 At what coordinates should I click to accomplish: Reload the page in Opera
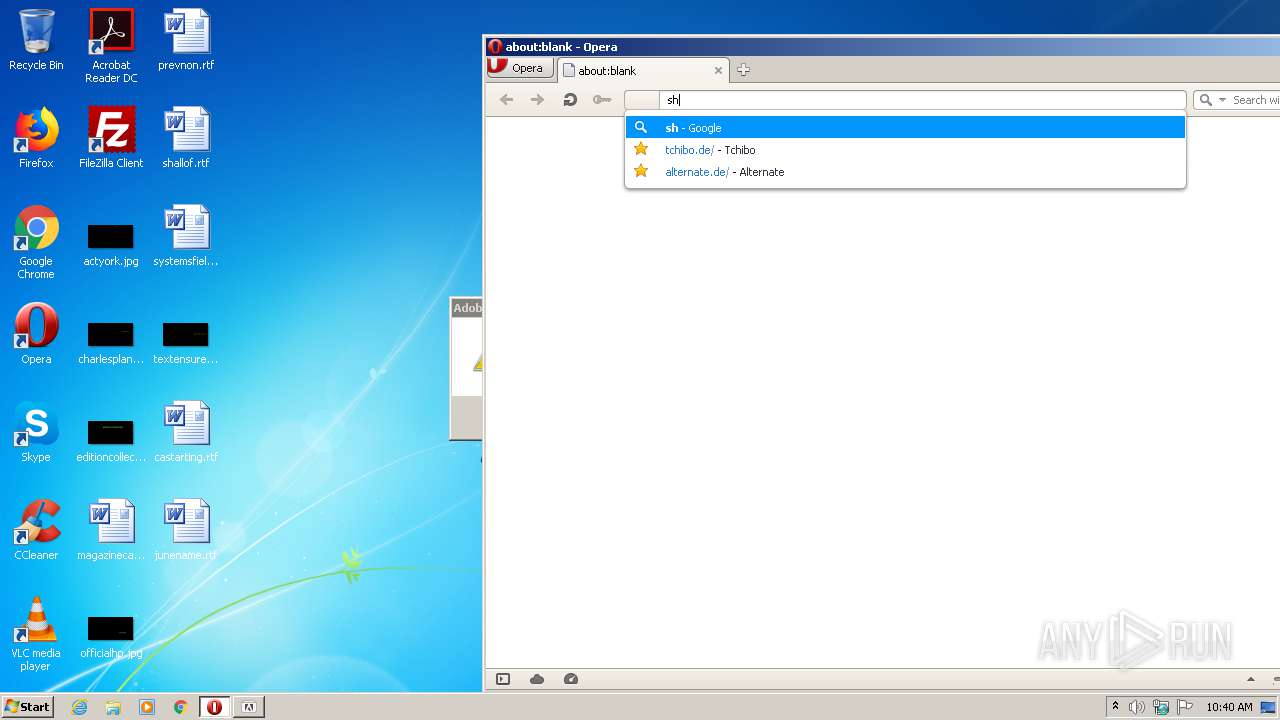point(570,100)
